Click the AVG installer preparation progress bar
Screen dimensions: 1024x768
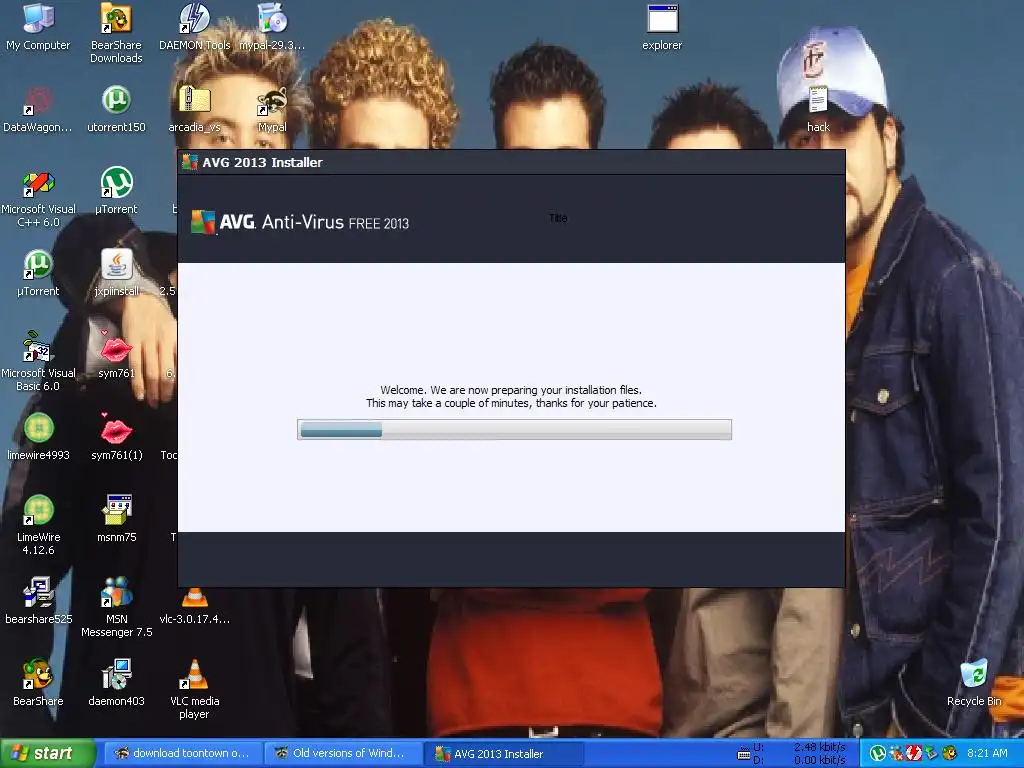coord(515,430)
